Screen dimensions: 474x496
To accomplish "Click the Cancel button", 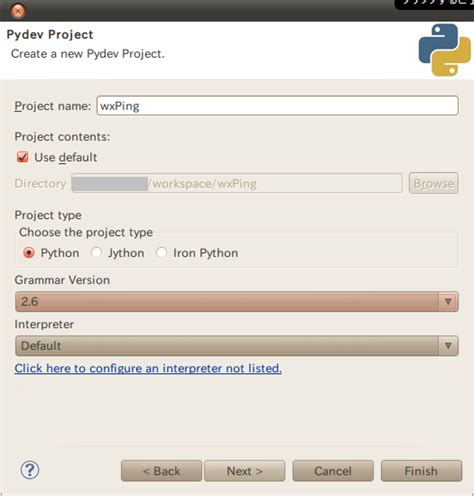I will point(333,471).
